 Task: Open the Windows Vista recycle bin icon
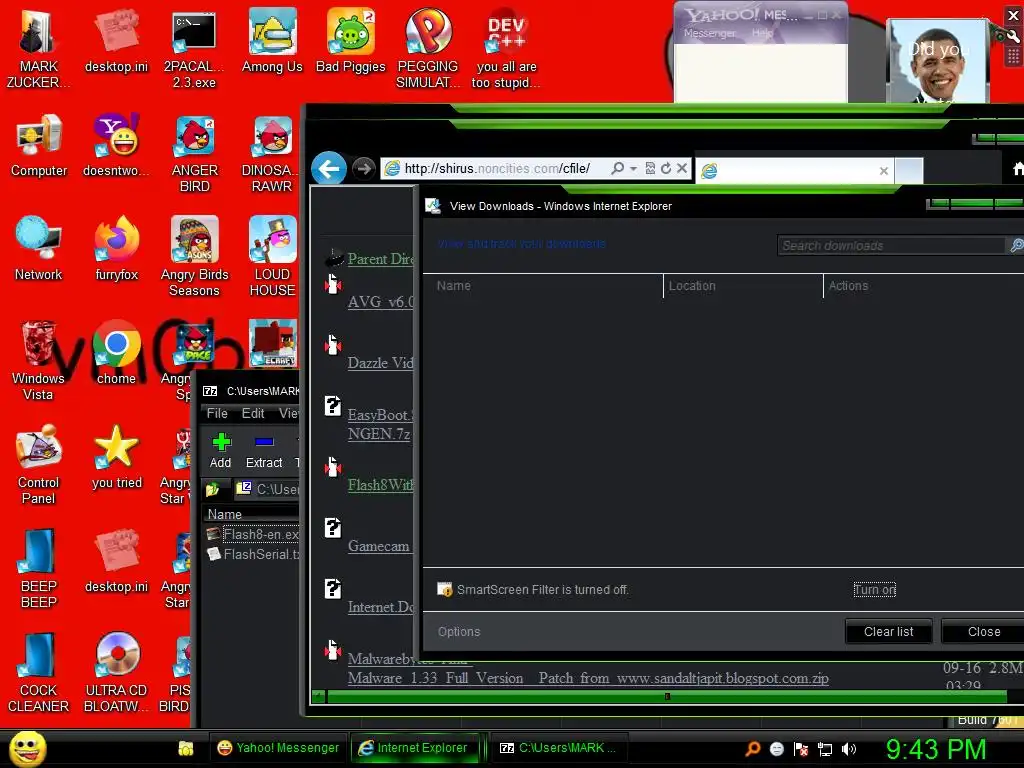38,360
